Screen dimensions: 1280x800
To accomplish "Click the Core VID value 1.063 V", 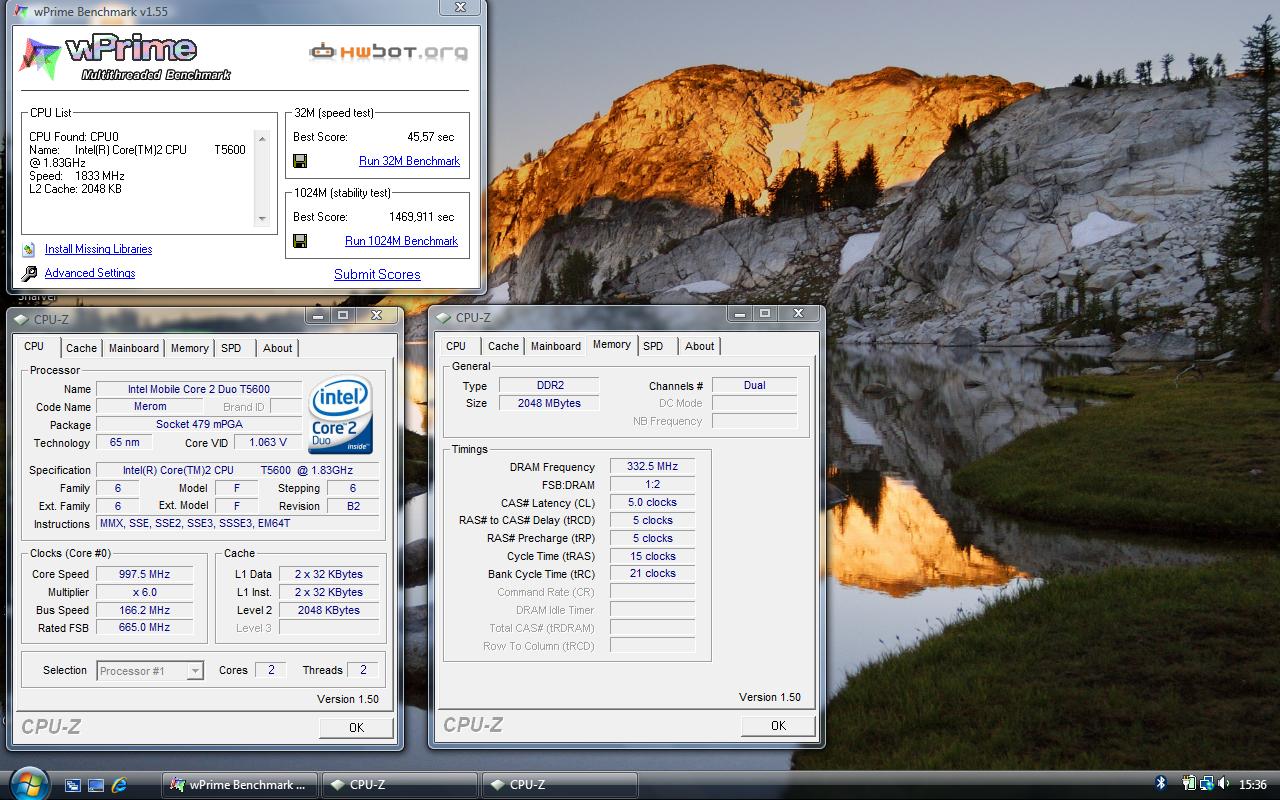I will coord(268,443).
